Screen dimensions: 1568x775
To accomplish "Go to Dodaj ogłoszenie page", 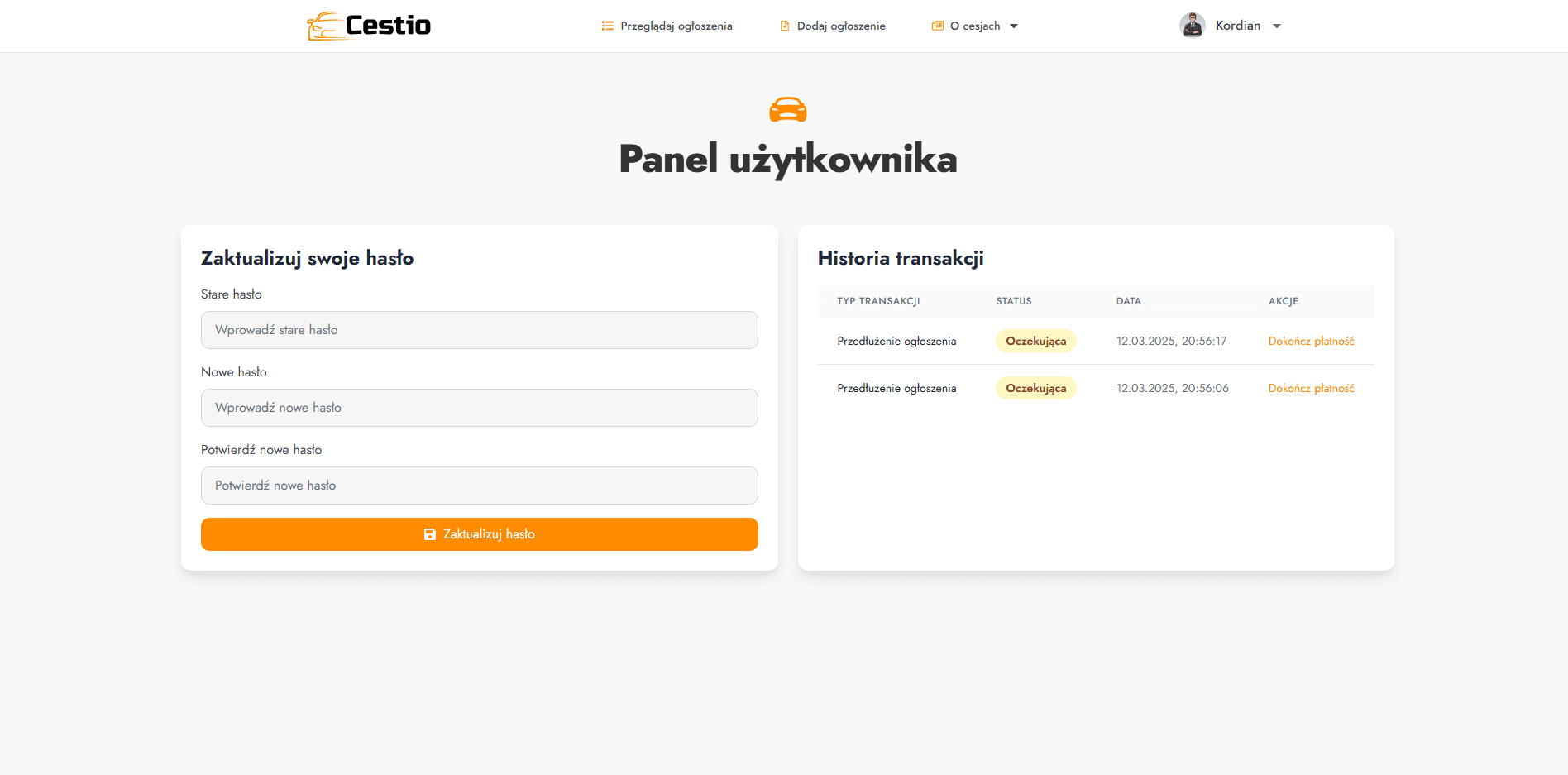I will pyautogui.click(x=840, y=26).
